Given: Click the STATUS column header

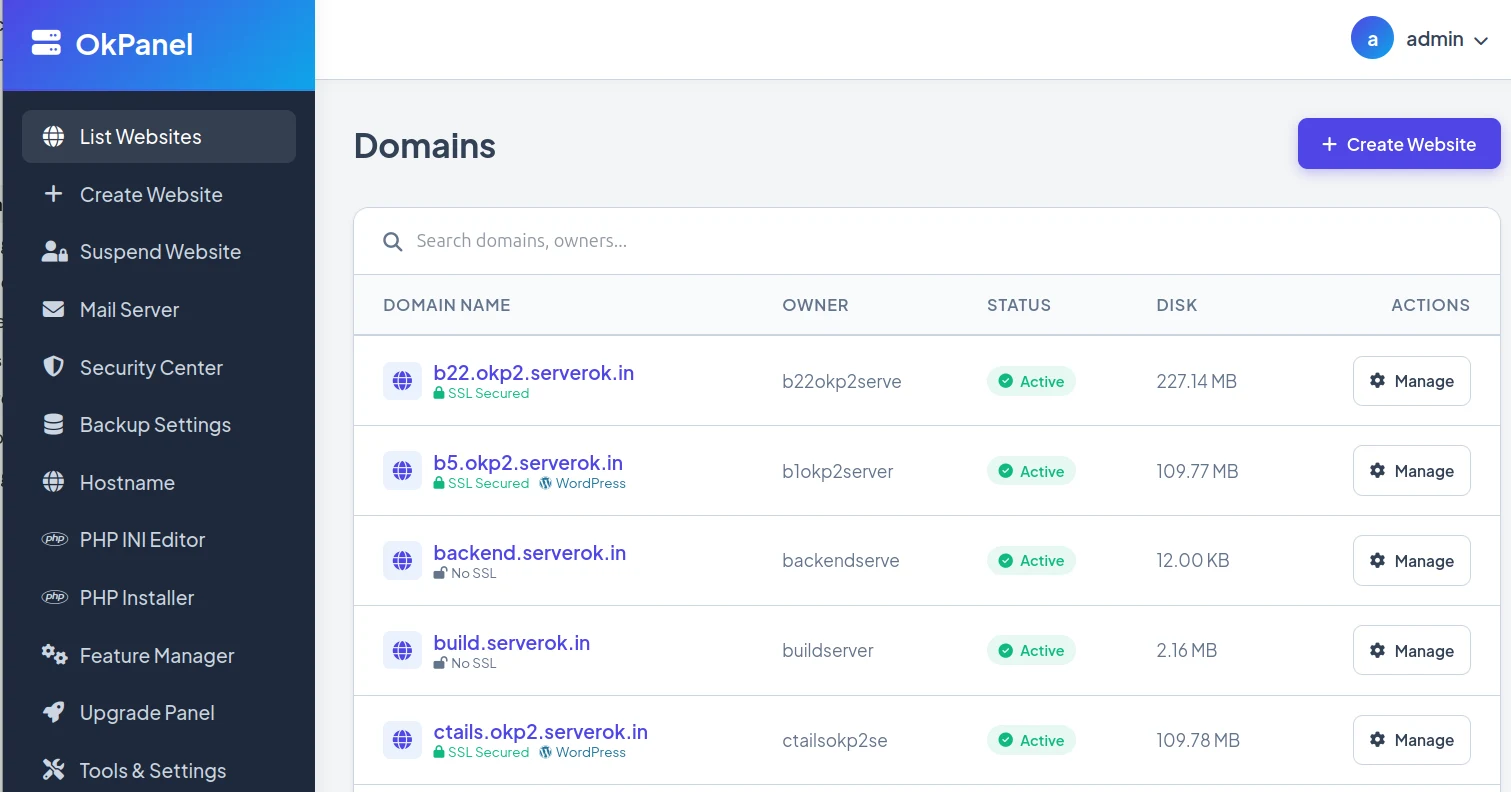Looking at the screenshot, I should pyautogui.click(x=1018, y=305).
